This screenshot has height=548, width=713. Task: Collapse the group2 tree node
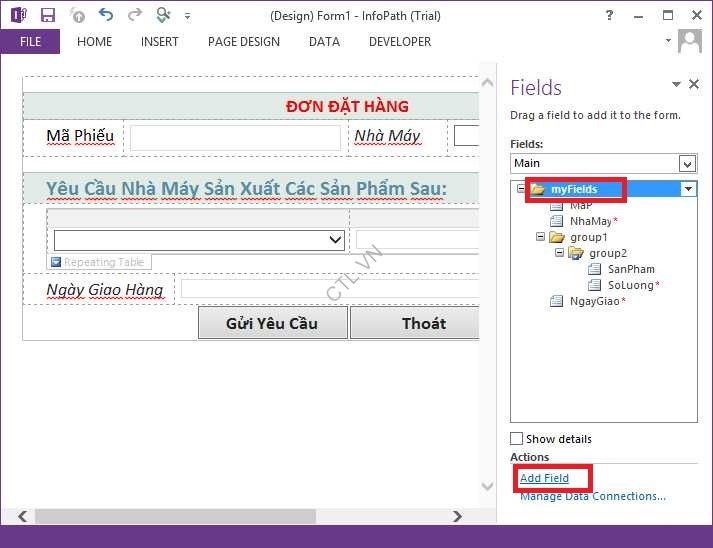[x=560, y=253]
